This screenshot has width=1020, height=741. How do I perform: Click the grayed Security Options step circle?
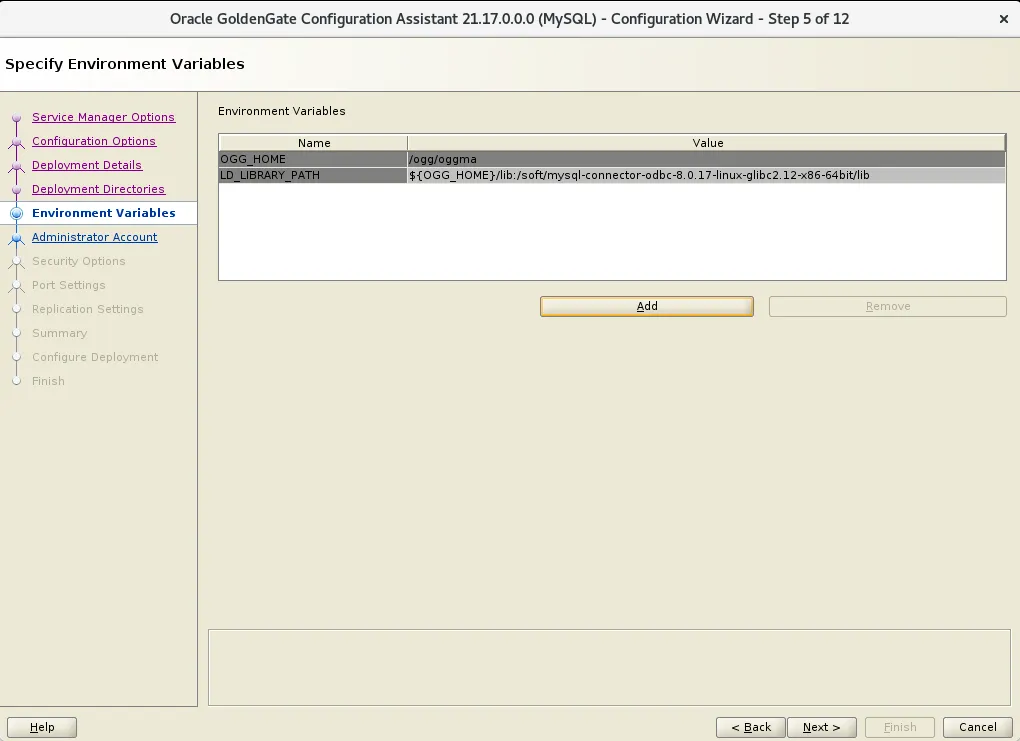point(16,261)
